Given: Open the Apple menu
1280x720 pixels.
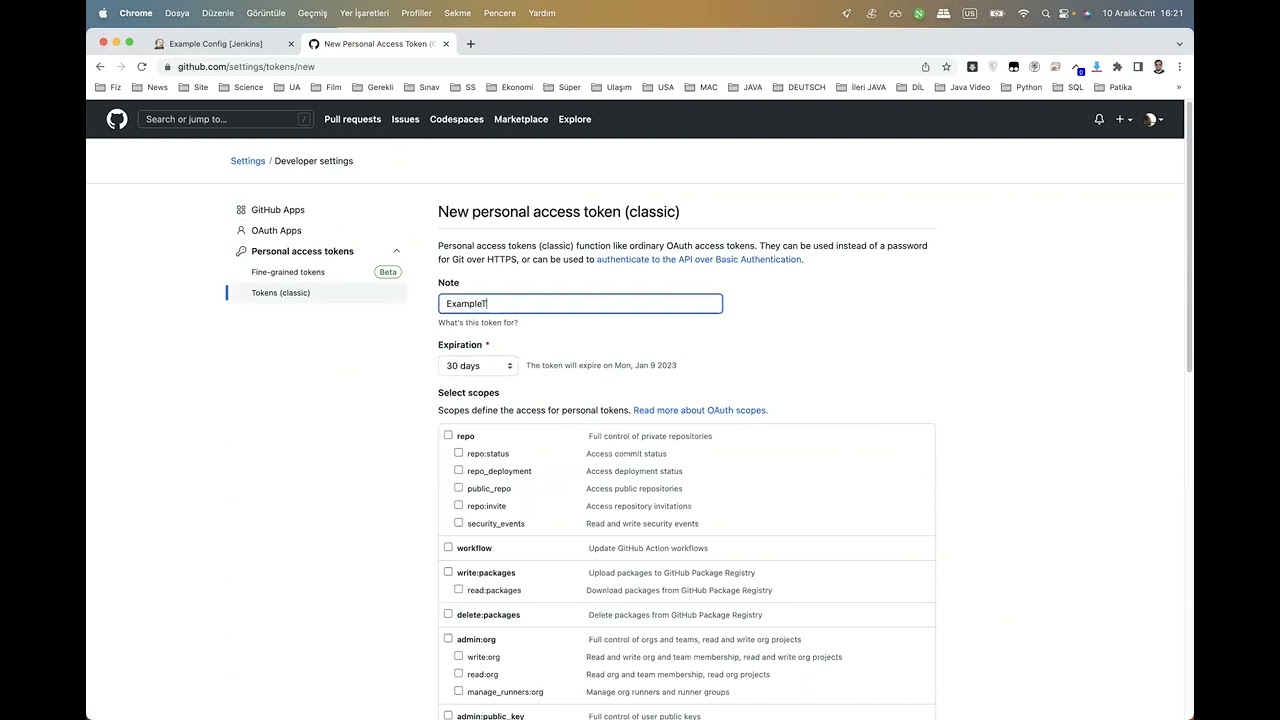Looking at the screenshot, I should [x=102, y=13].
